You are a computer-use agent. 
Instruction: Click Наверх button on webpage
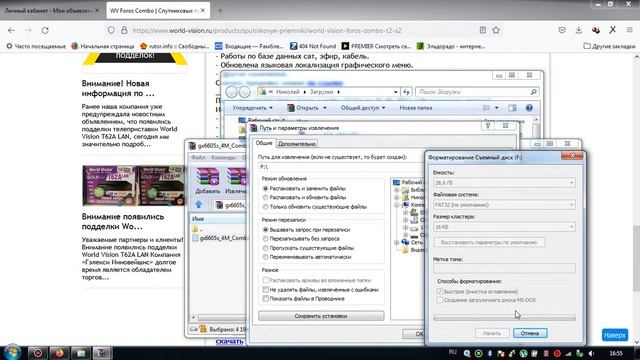click(x=615, y=335)
